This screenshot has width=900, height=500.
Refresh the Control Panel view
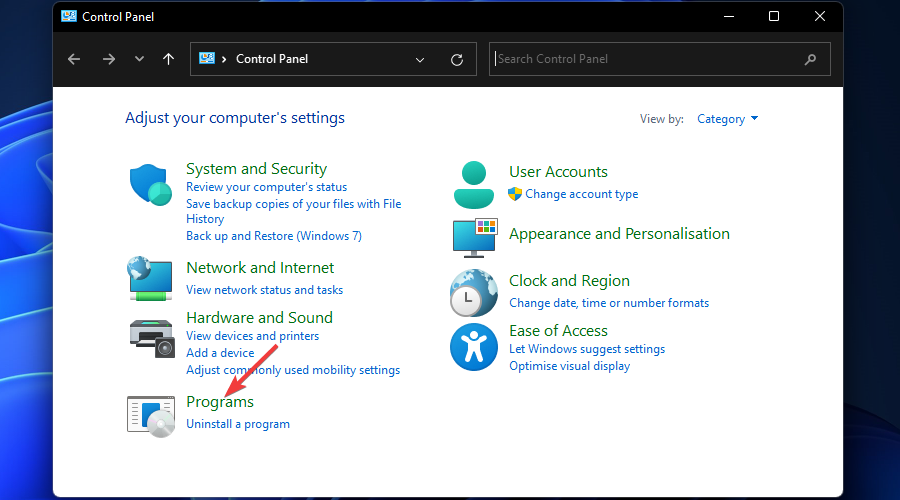tap(457, 60)
